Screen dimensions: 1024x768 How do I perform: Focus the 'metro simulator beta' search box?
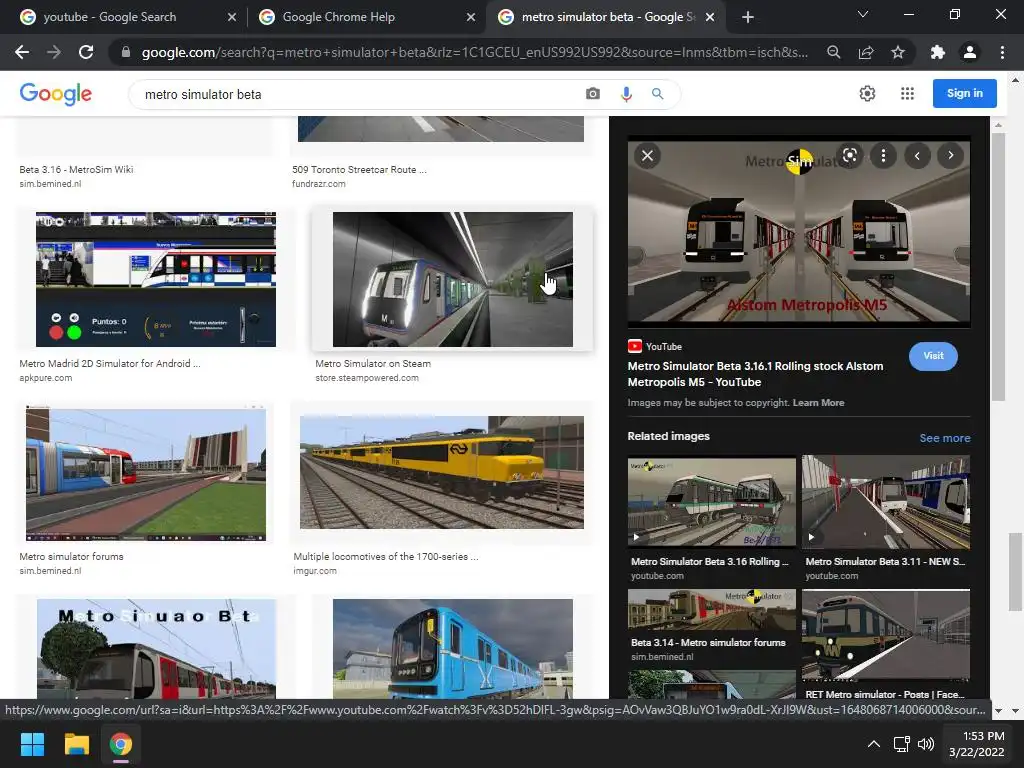coord(359,94)
